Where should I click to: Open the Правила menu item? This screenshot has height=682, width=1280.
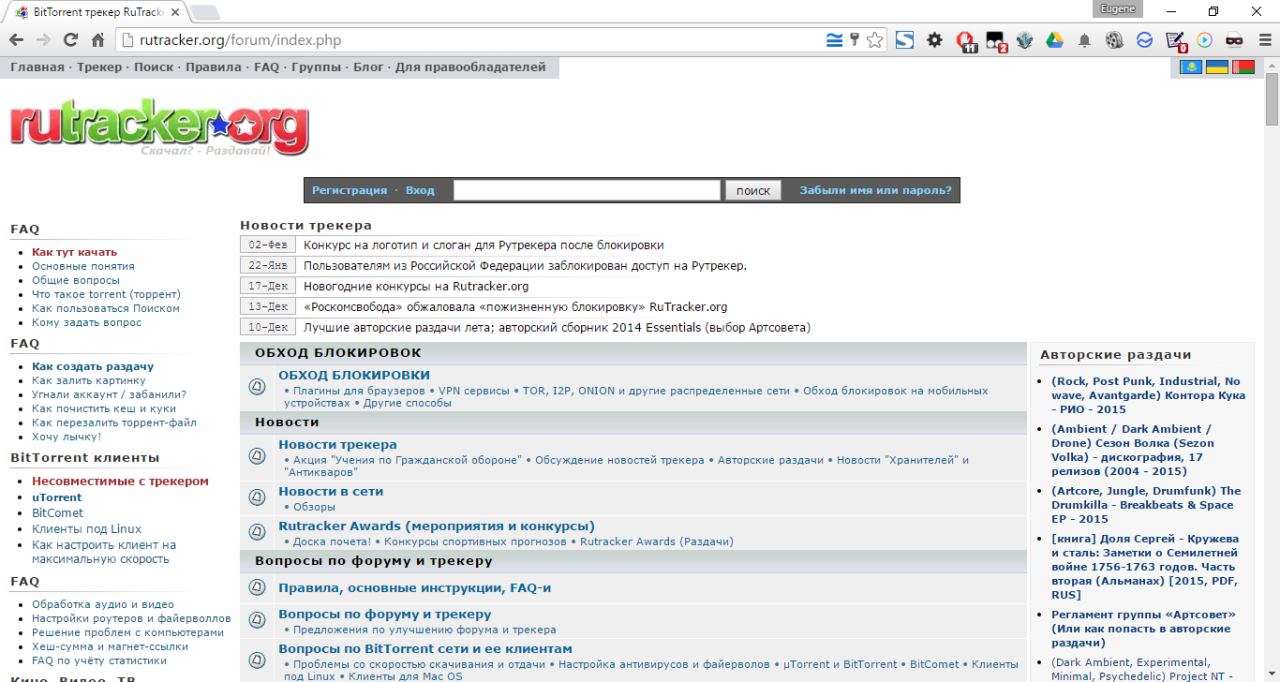(213, 67)
